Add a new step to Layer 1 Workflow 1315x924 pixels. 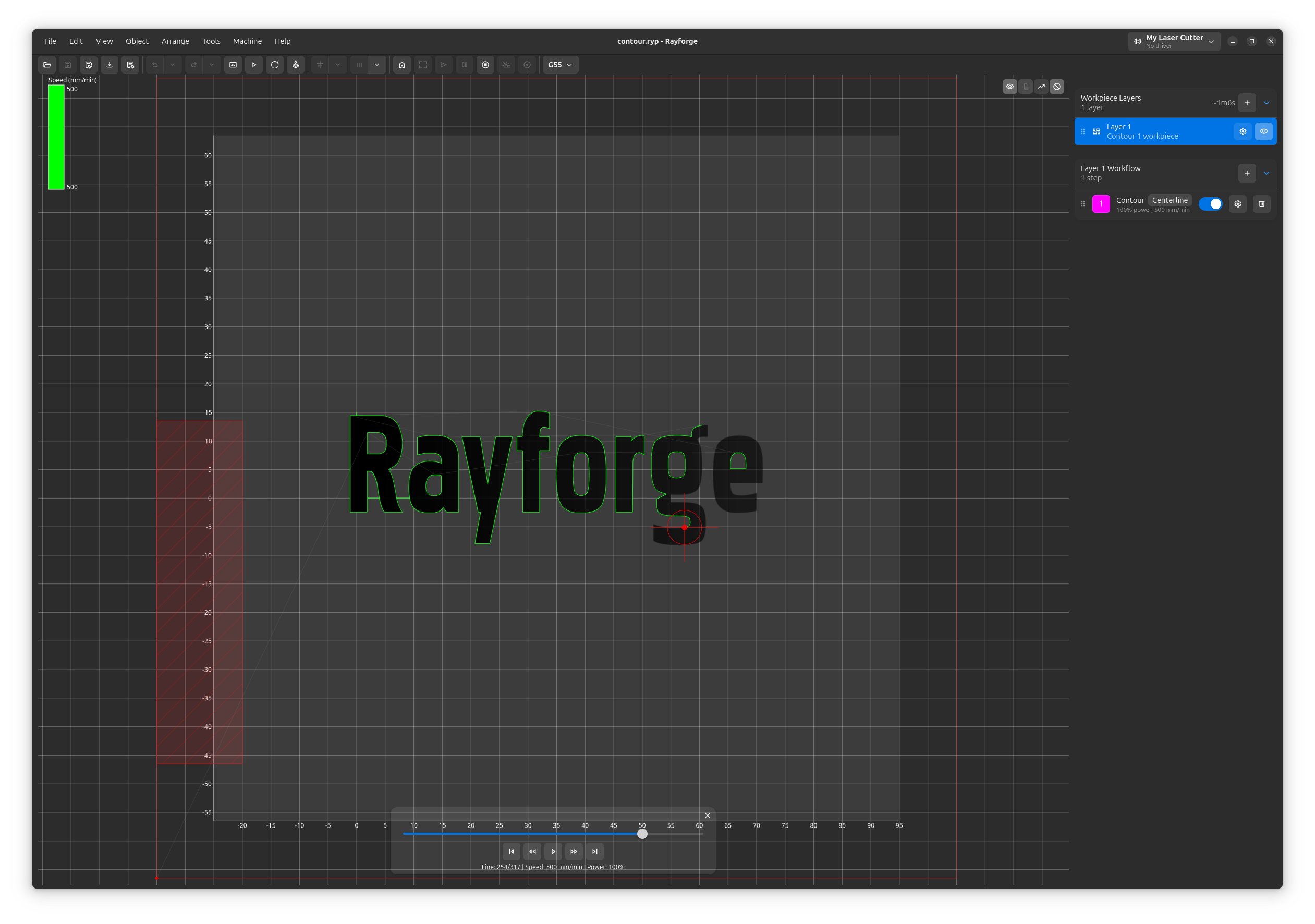point(1247,173)
